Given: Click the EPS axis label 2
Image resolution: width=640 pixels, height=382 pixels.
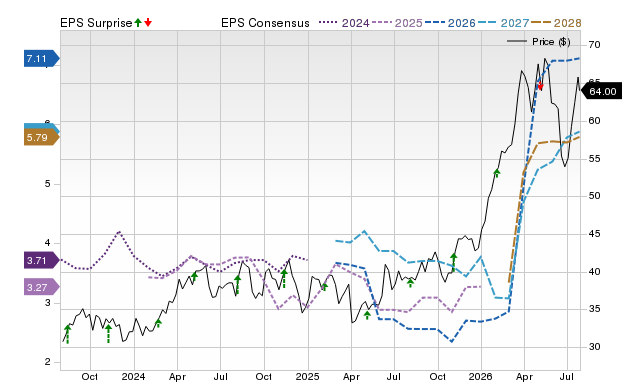Looking at the screenshot, I should tap(48, 362).
